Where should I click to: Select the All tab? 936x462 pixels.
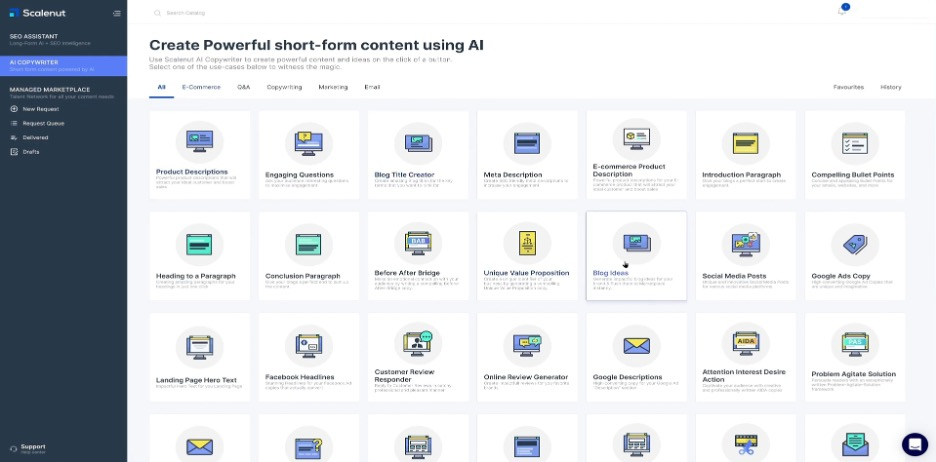[x=161, y=87]
